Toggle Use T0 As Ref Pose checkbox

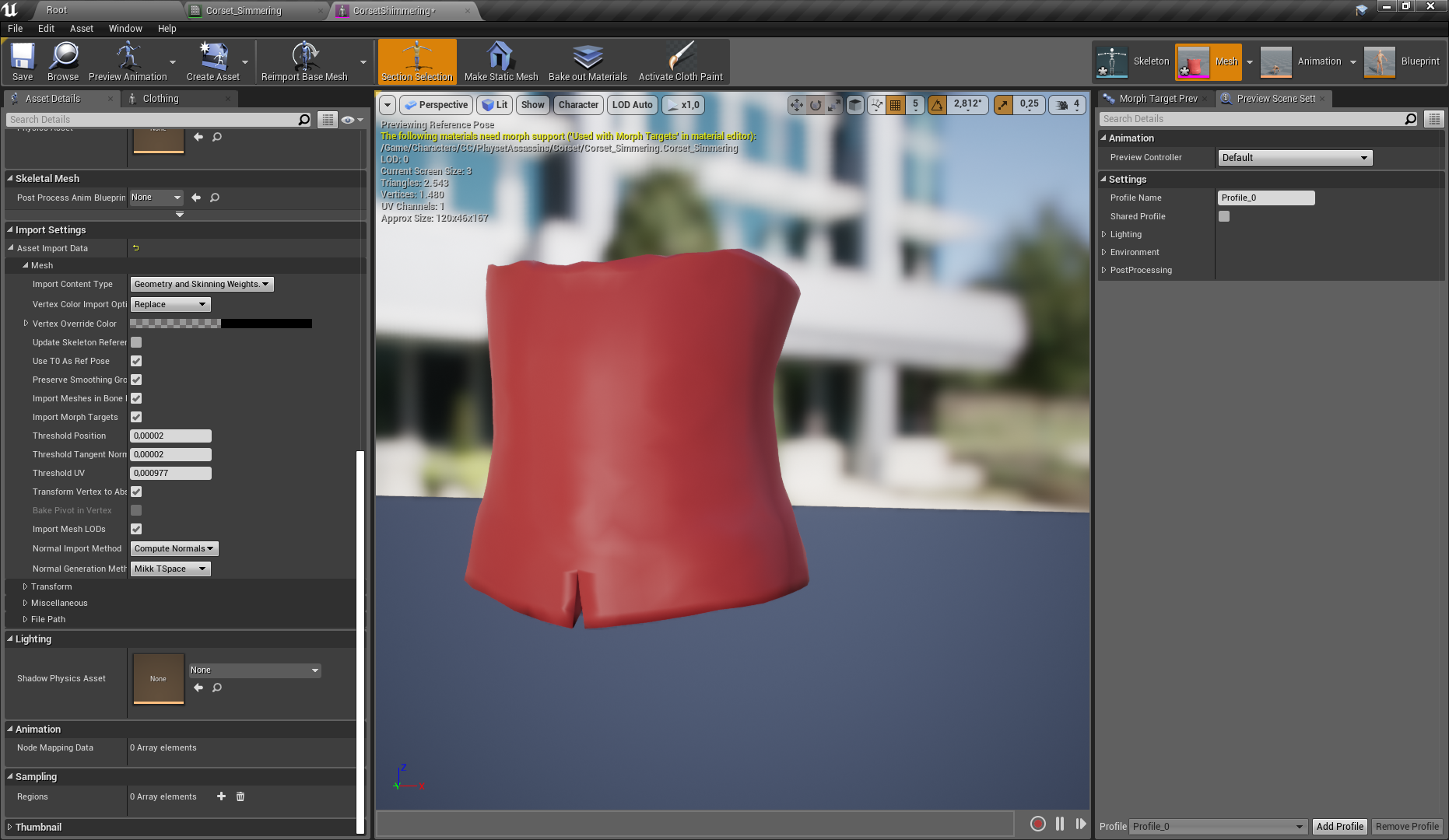pos(136,361)
